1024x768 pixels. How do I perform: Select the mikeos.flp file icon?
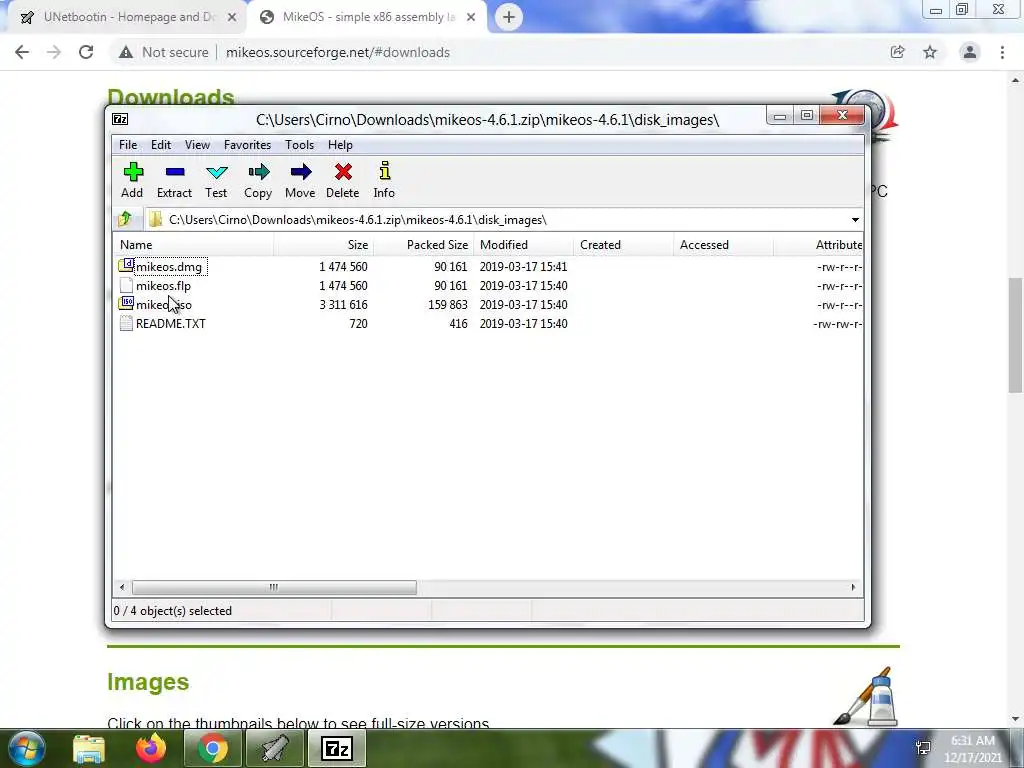coord(126,285)
